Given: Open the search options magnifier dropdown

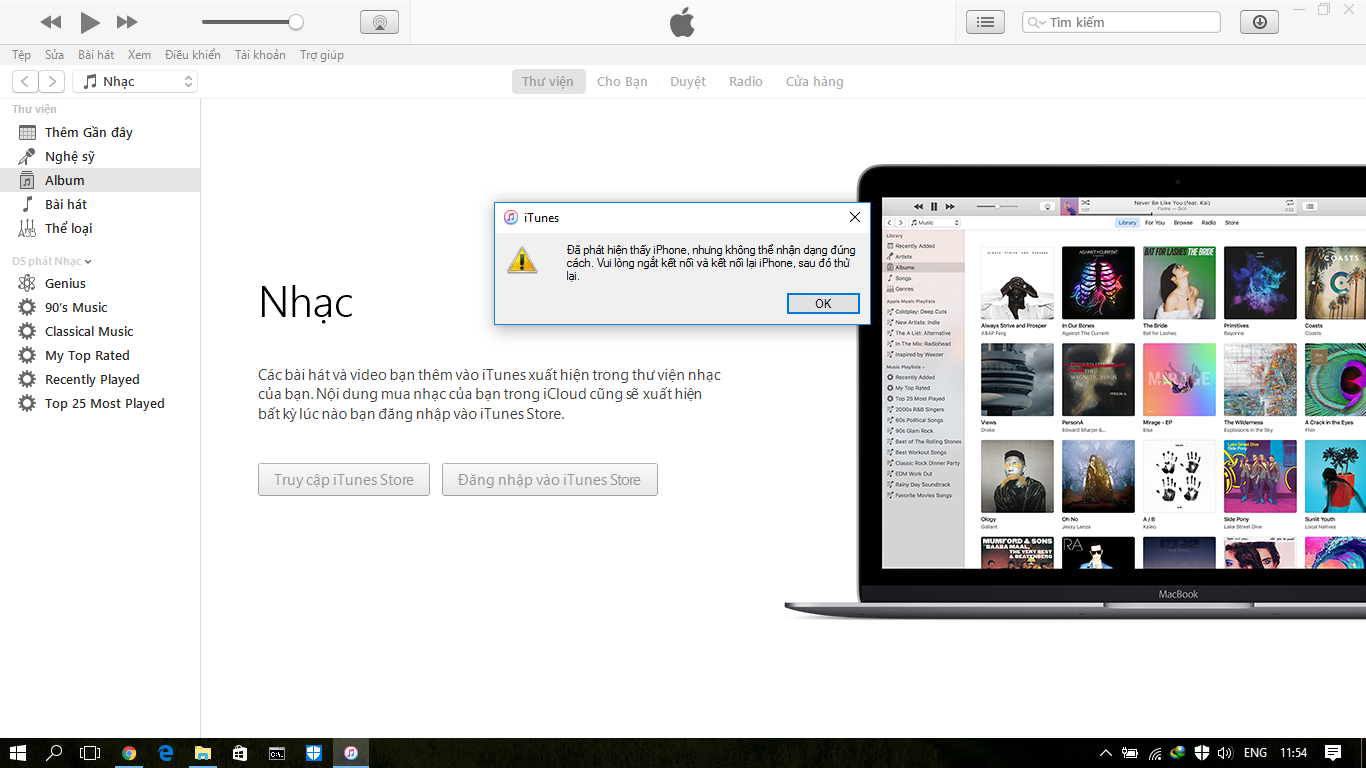Looking at the screenshot, I should [x=1037, y=23].
